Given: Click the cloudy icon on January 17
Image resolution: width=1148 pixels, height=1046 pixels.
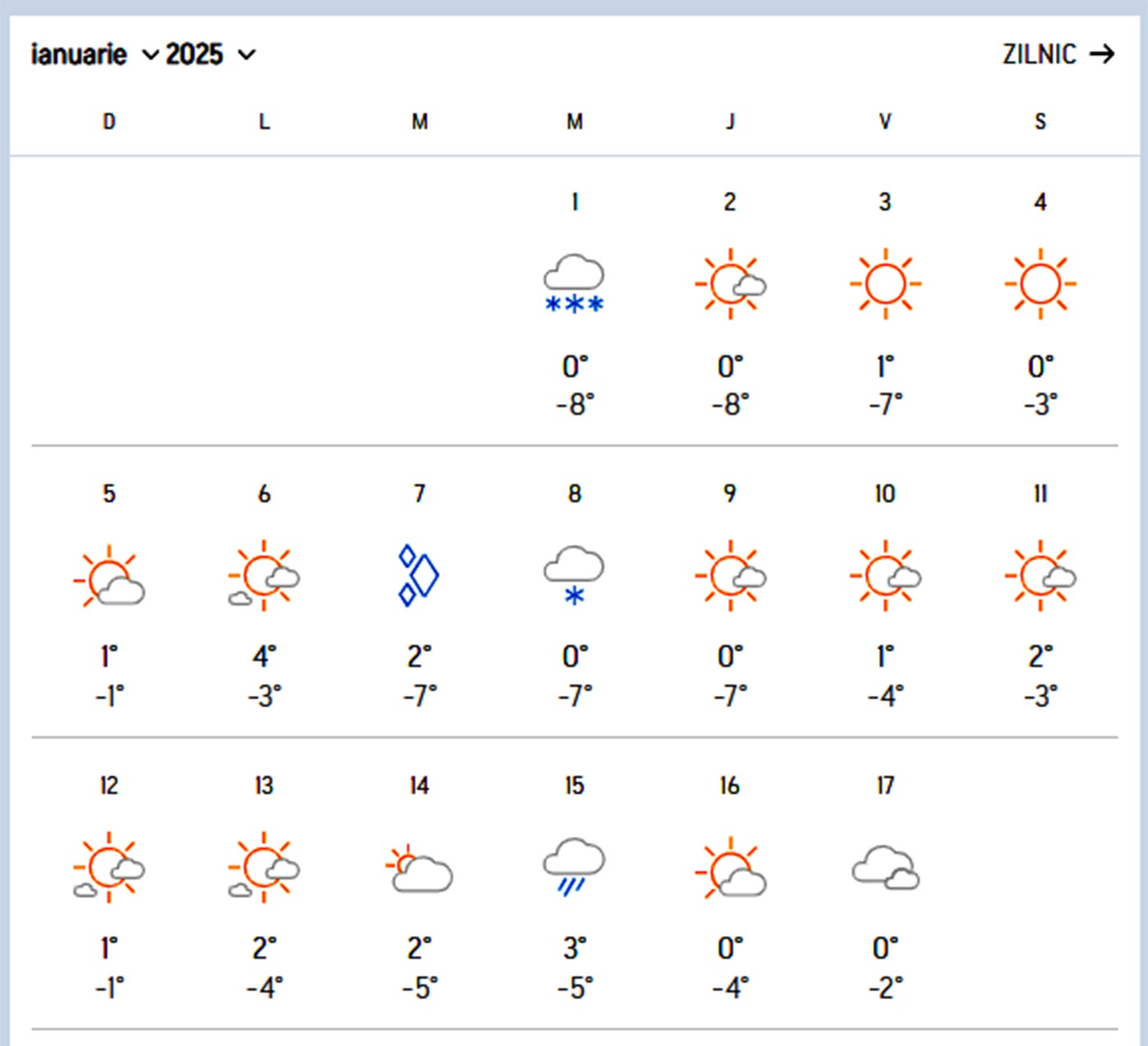Looking at the screenshot, I should pos(885,867).
